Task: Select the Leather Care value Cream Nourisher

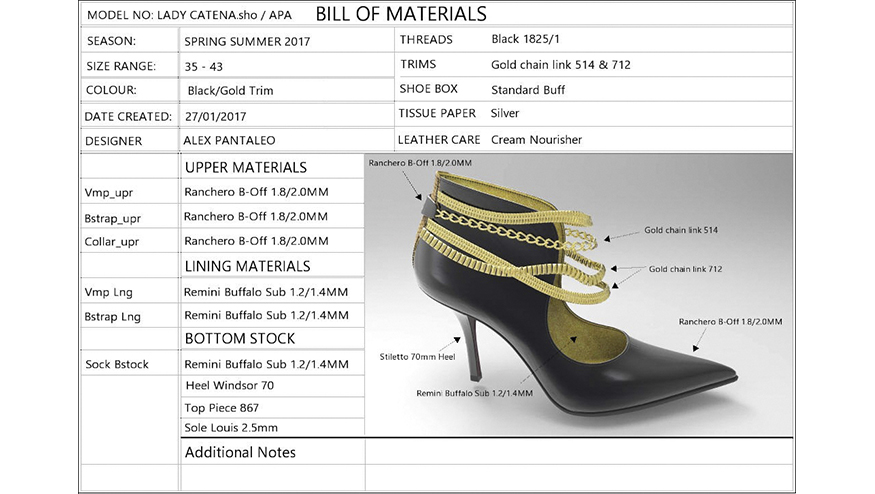Action: (536, 139)
